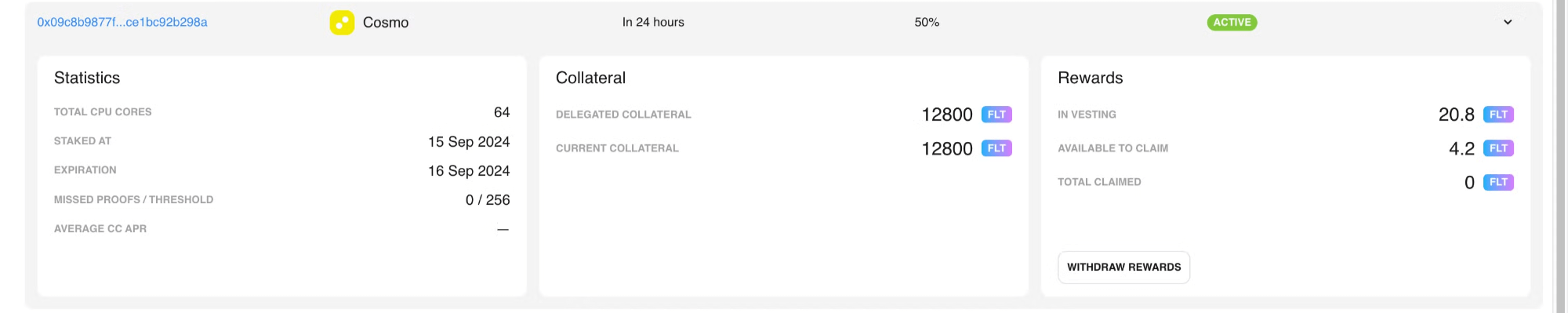Collapse the row with the chevron arrow
This screenshot has height=313, width=1568.
point(1508,22)
